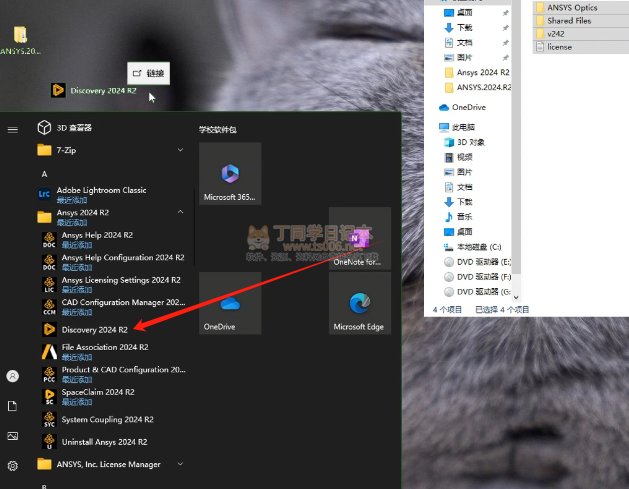Select DVD 驱动器 (G:) in Explorer pane
629x489 pixels.
[x=477, y=292]
